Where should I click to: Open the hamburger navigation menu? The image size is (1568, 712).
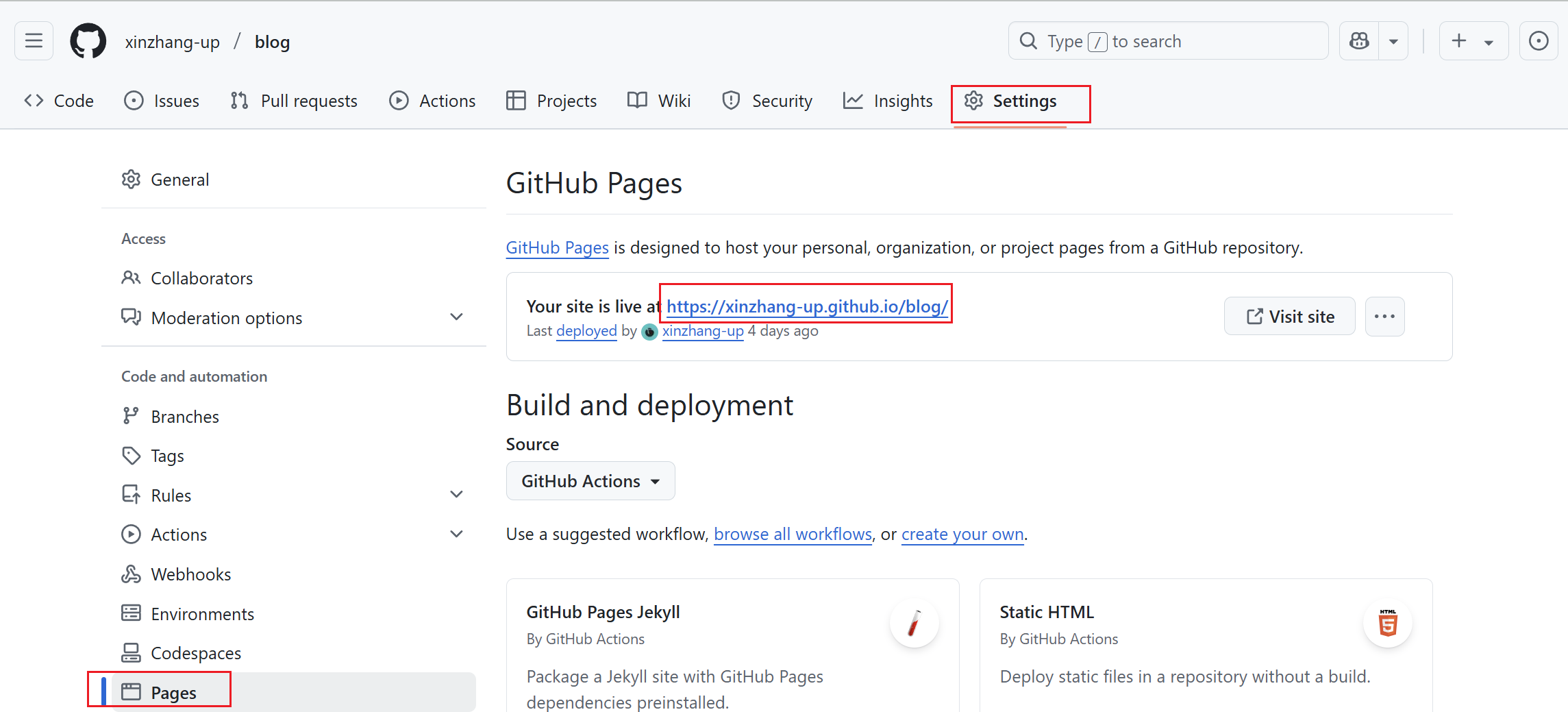coord(34,41)
